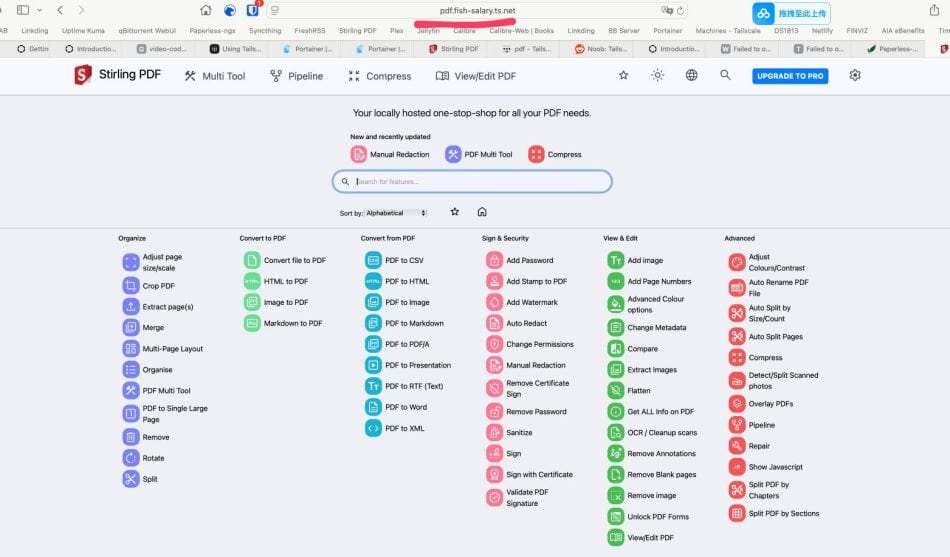The image size is (950, 557).
Task: Open Compress in the top navigation
Action: coord(380,76)
